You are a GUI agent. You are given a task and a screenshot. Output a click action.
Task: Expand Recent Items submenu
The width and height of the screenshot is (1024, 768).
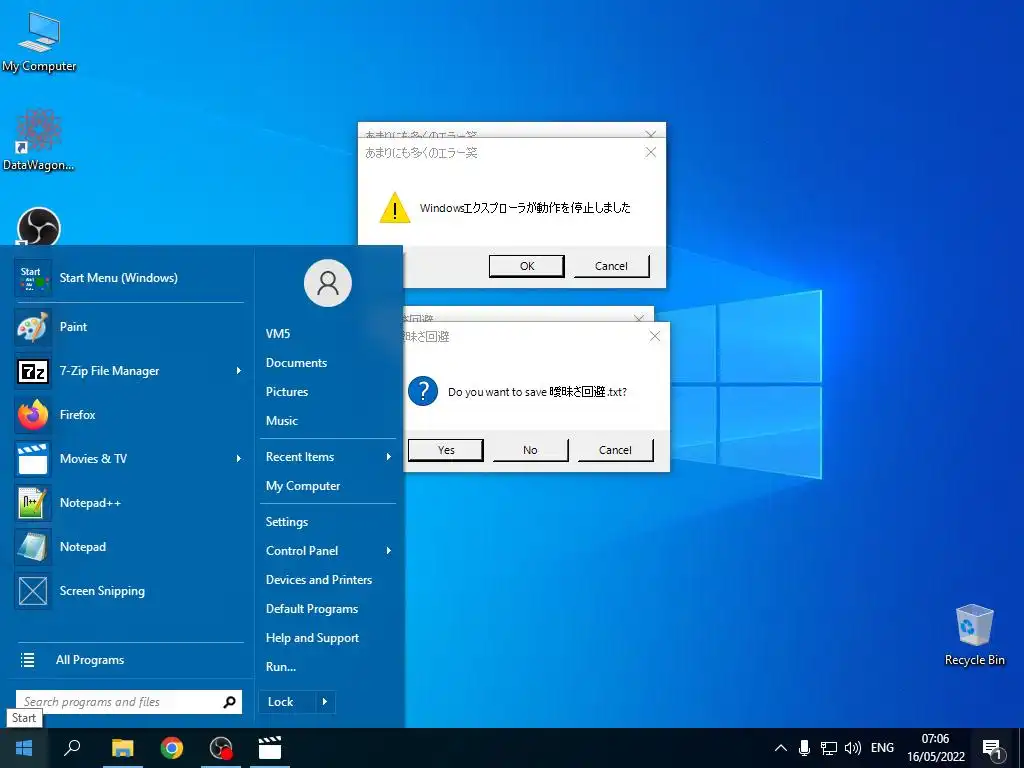coord(328,456)
